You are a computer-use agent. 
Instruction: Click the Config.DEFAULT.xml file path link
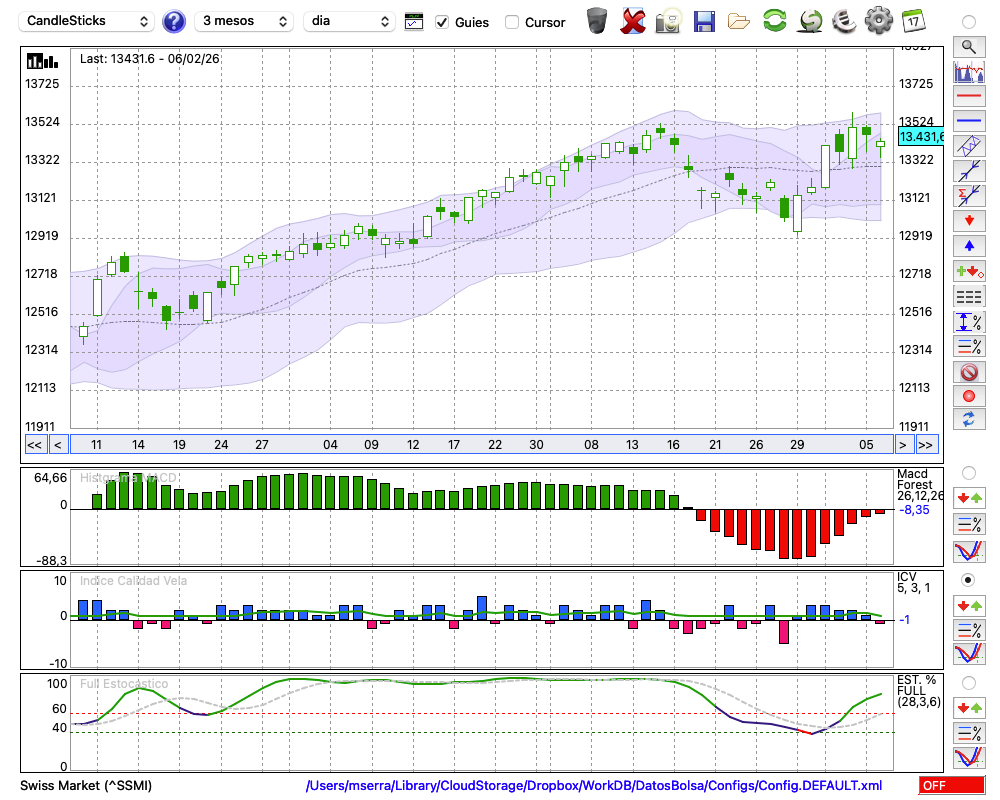tap(594, 785)
